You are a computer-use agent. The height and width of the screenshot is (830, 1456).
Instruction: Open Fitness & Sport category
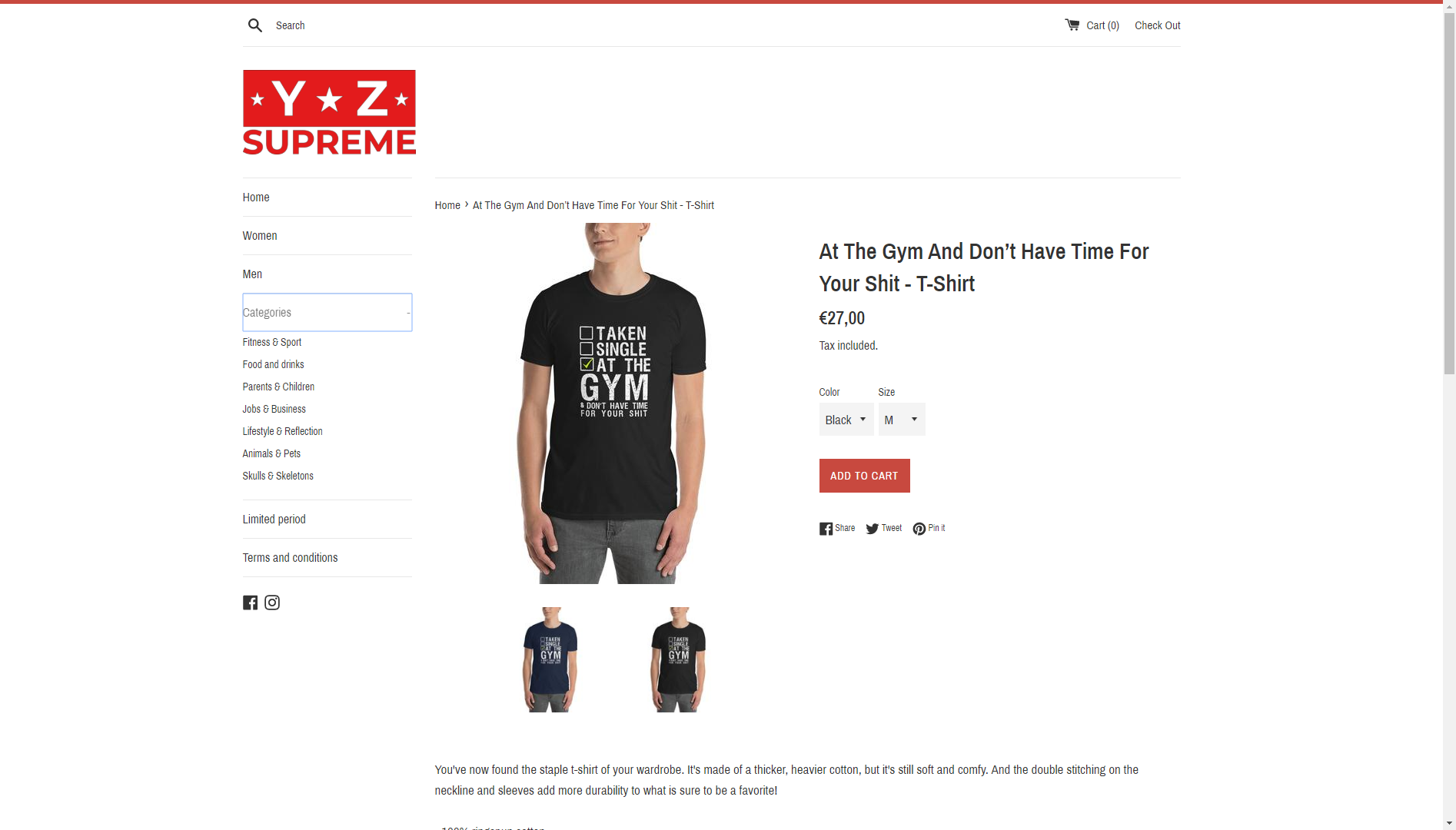tap(272, 343)
